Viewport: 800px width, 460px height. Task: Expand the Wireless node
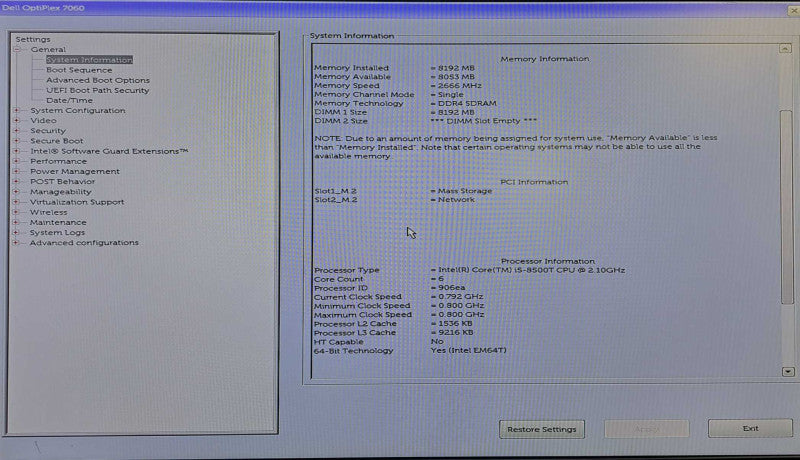point(16,212)
